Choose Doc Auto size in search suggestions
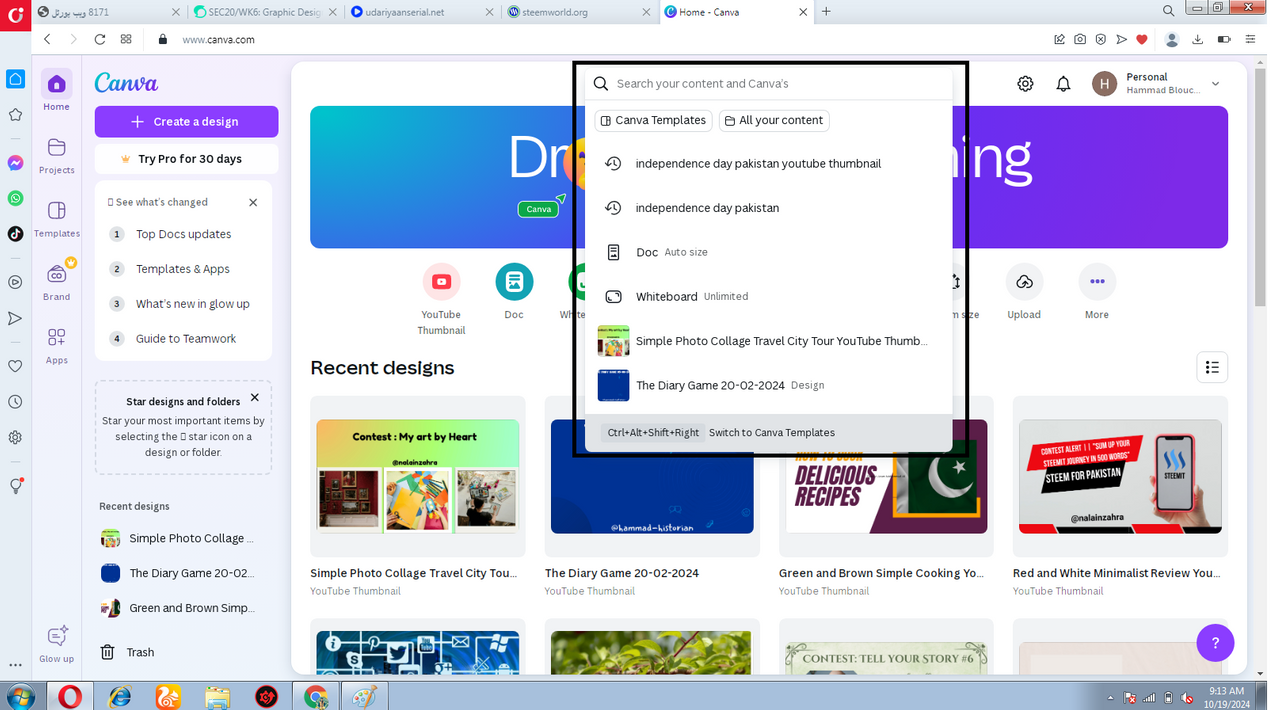1280x710 pixels. click(x=768, y=252)
